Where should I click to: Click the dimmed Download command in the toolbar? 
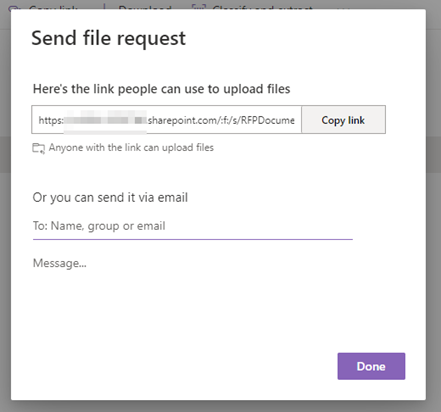[x=145, y=7]
